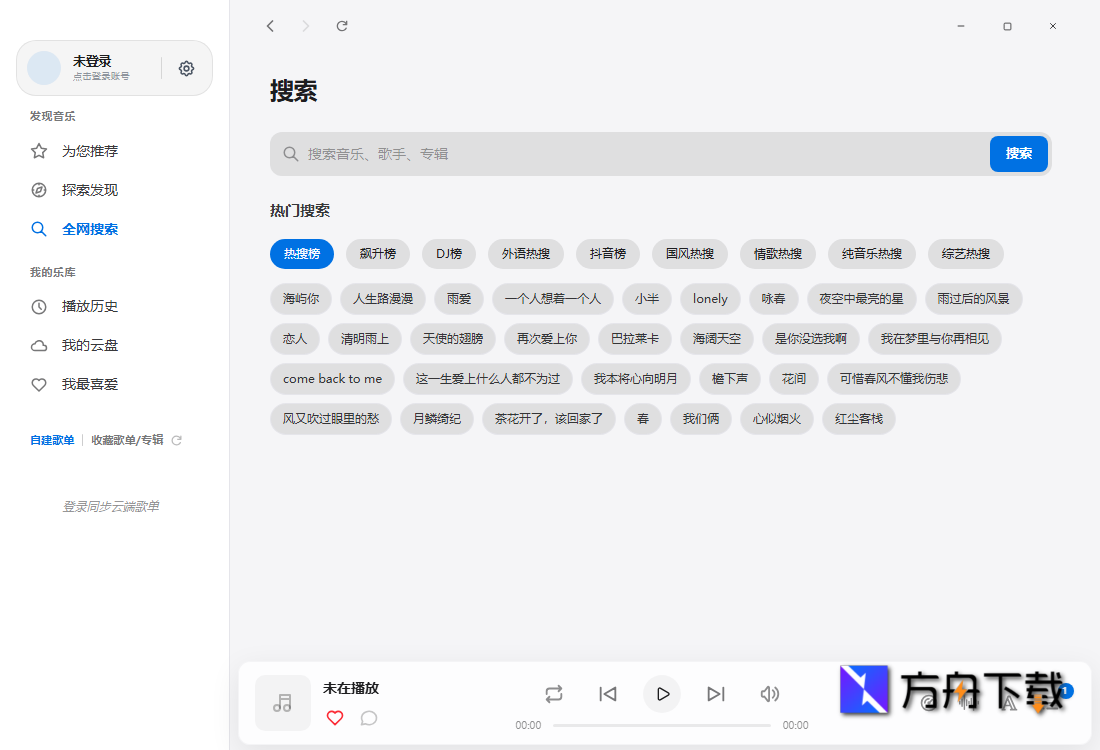Viewport: 1100px width, 750px height.
Task: Open the 探索发现 compass icon
Action: coord(38,190)
